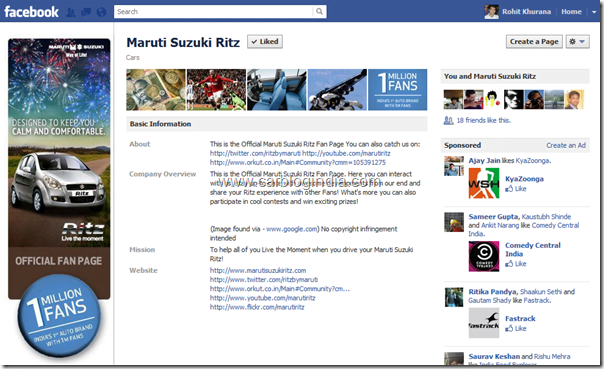Image resolution: width=604 pixels, height=369 pixels.
Task: Open the friend requests icon
Action: point(71,12)
